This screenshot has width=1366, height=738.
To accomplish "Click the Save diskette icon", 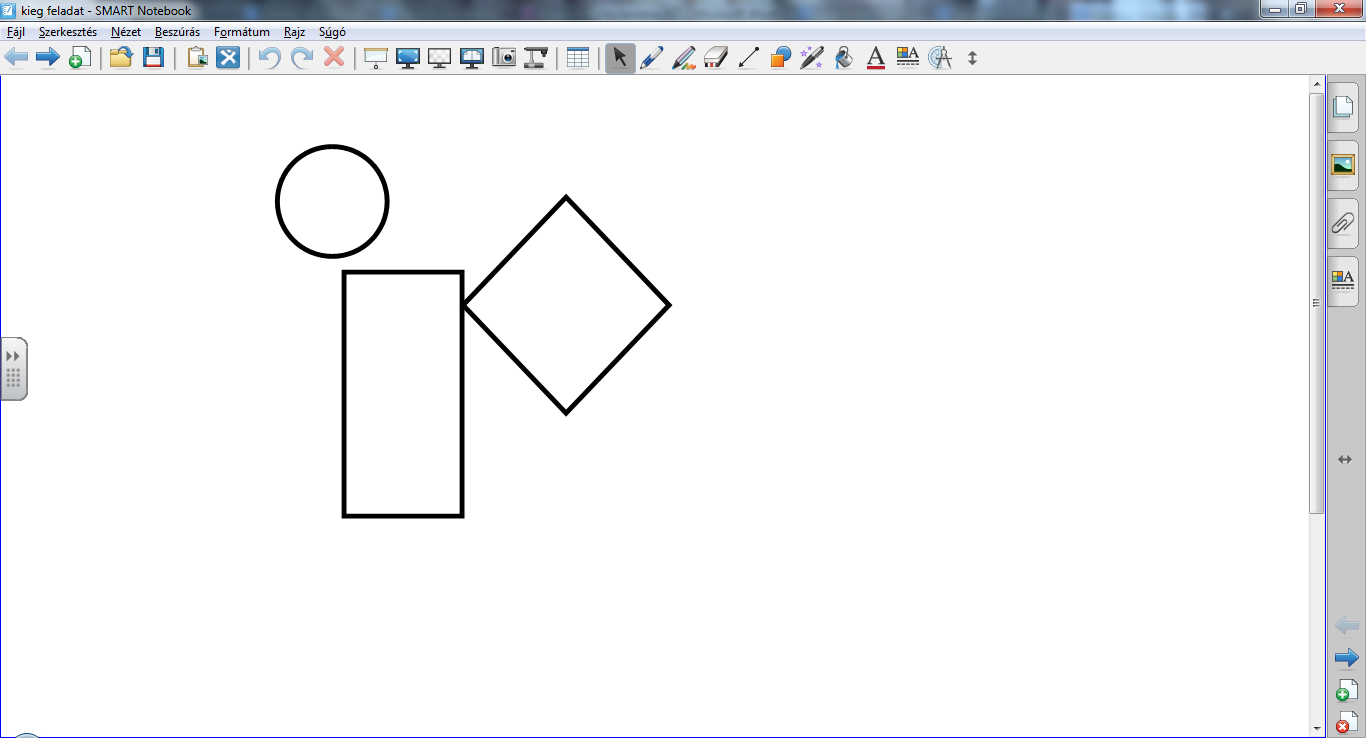I will [153, 58].
